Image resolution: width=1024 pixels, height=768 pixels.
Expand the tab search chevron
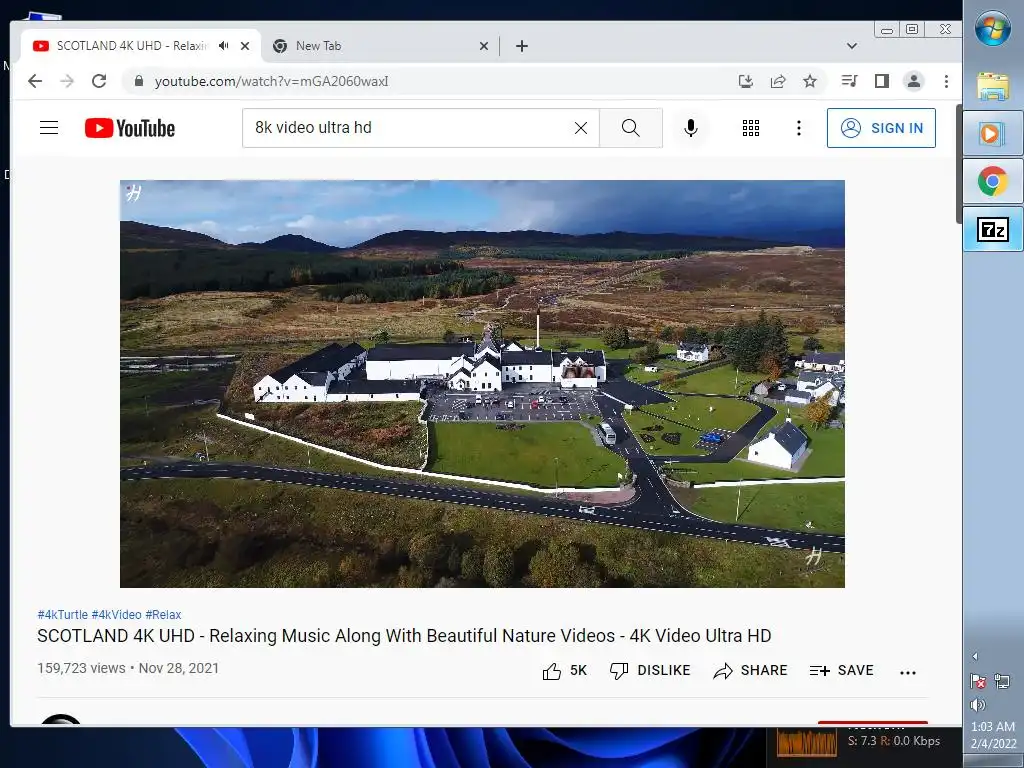pyautogui.click(x=852, y=46)
